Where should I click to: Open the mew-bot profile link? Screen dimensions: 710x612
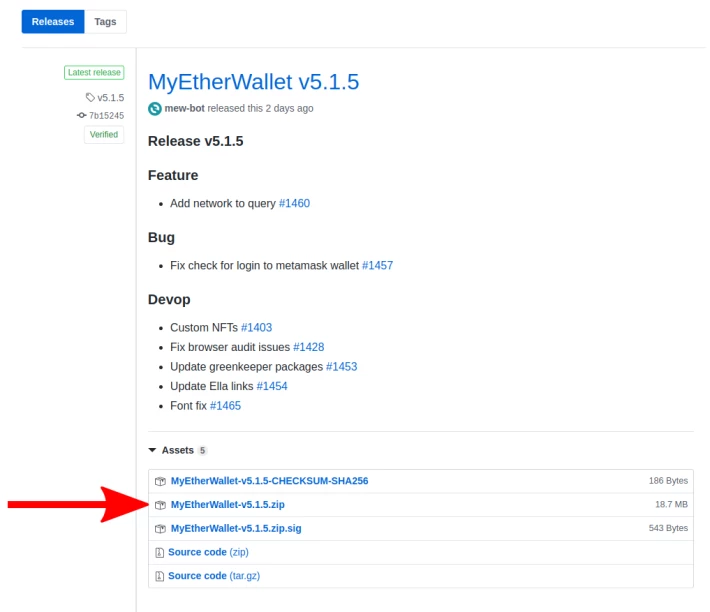(x=184, y=109)
